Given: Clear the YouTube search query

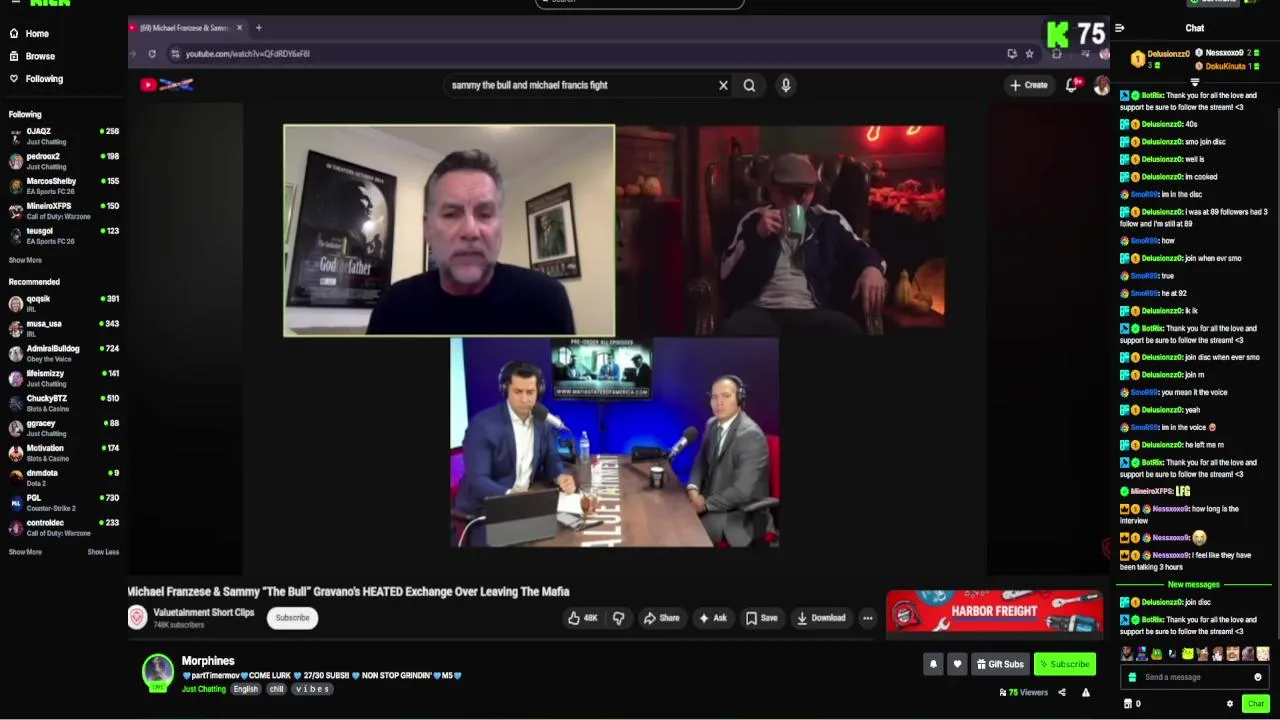Looking at the screenshot, I should (723, 85).
